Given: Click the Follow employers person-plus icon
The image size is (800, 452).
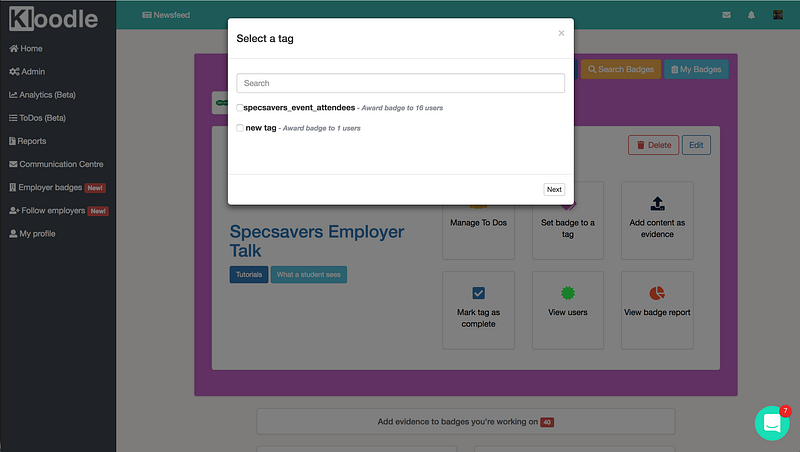Looking at the screenshot, I should (x=14, y=211).
